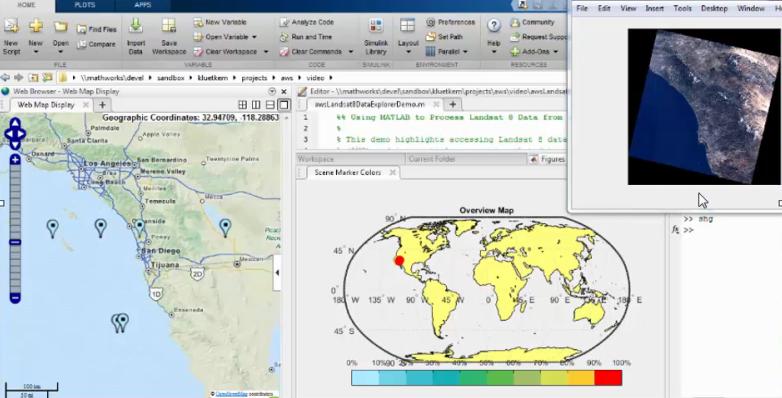This screenshot has height=398, width=782.
Task: Select the Scene Marker Colors tab
Action: [348, 173]
